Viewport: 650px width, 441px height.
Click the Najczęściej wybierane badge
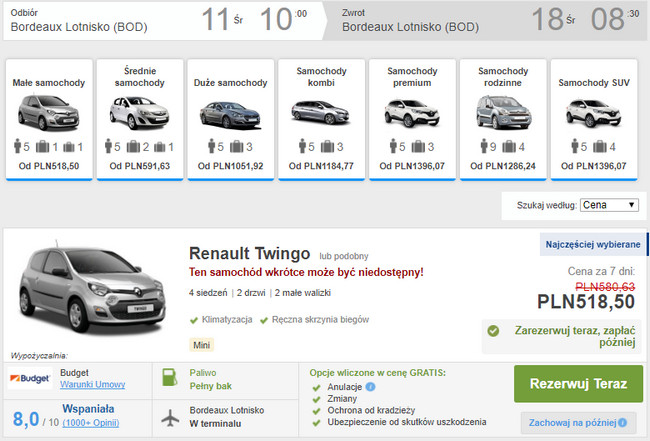593,245
